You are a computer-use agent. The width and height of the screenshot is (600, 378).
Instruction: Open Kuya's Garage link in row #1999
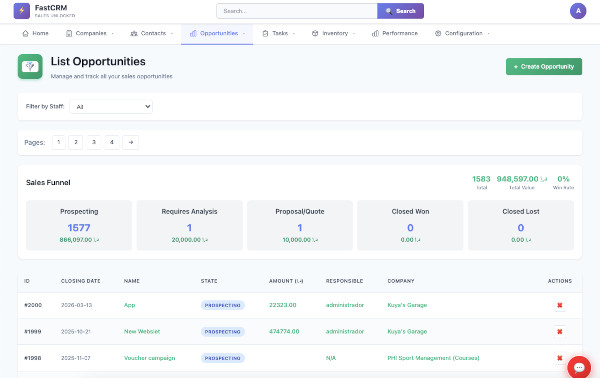407,332
